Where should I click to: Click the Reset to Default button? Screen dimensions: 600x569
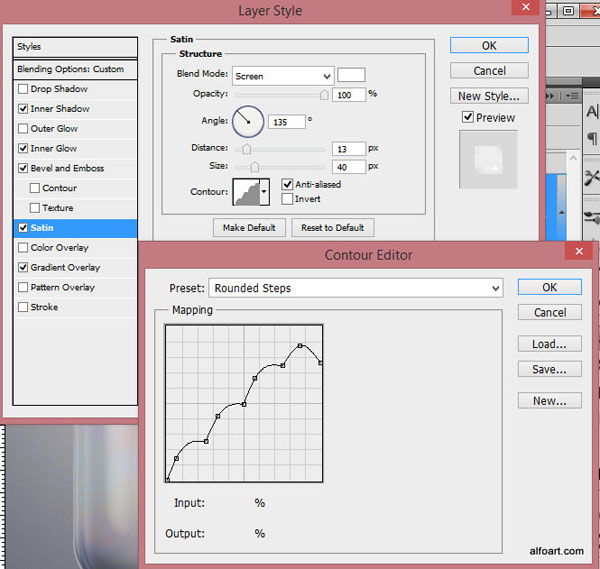tap(333, 228)
